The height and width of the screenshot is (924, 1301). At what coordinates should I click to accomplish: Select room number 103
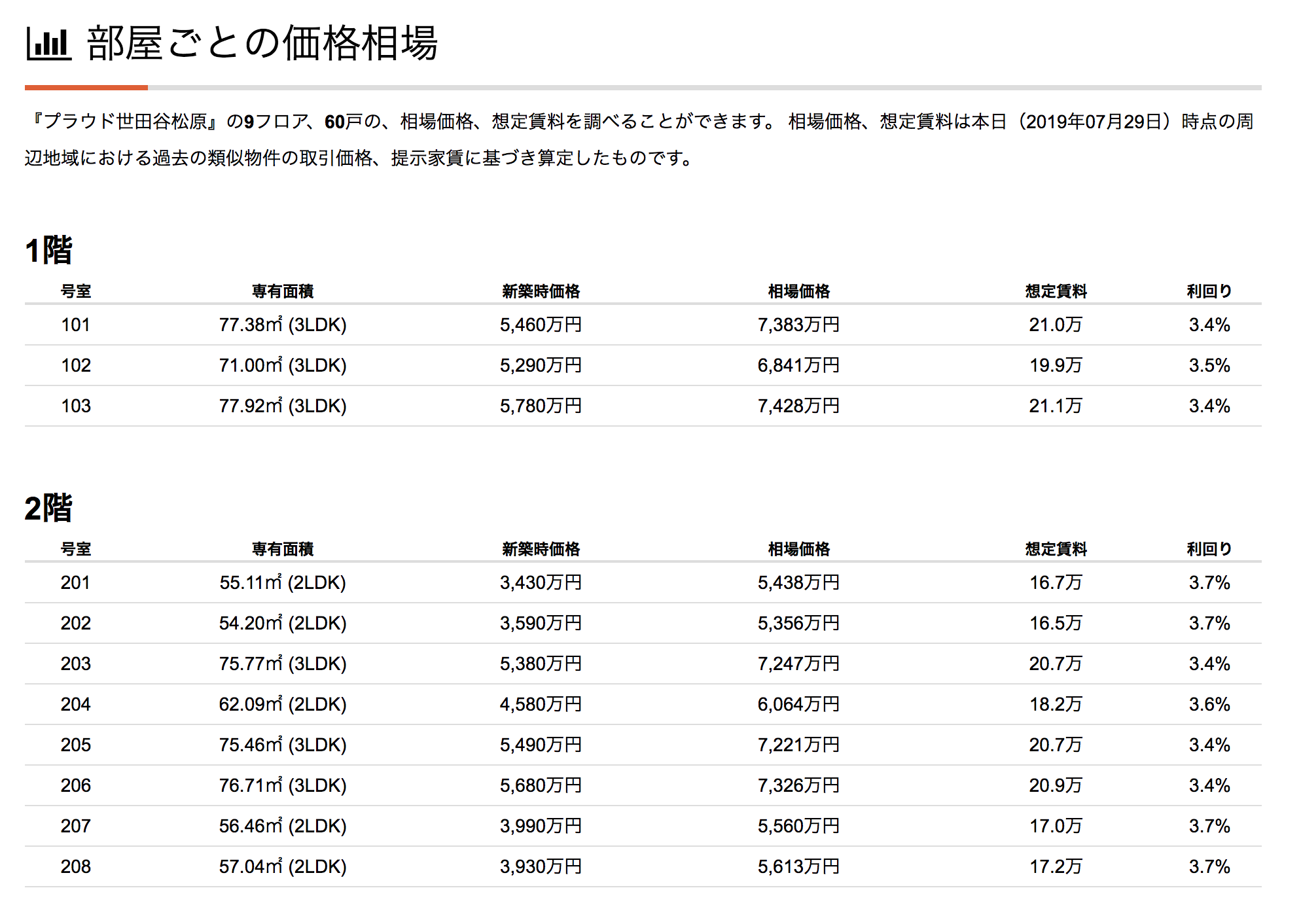[x=75, y=406]
